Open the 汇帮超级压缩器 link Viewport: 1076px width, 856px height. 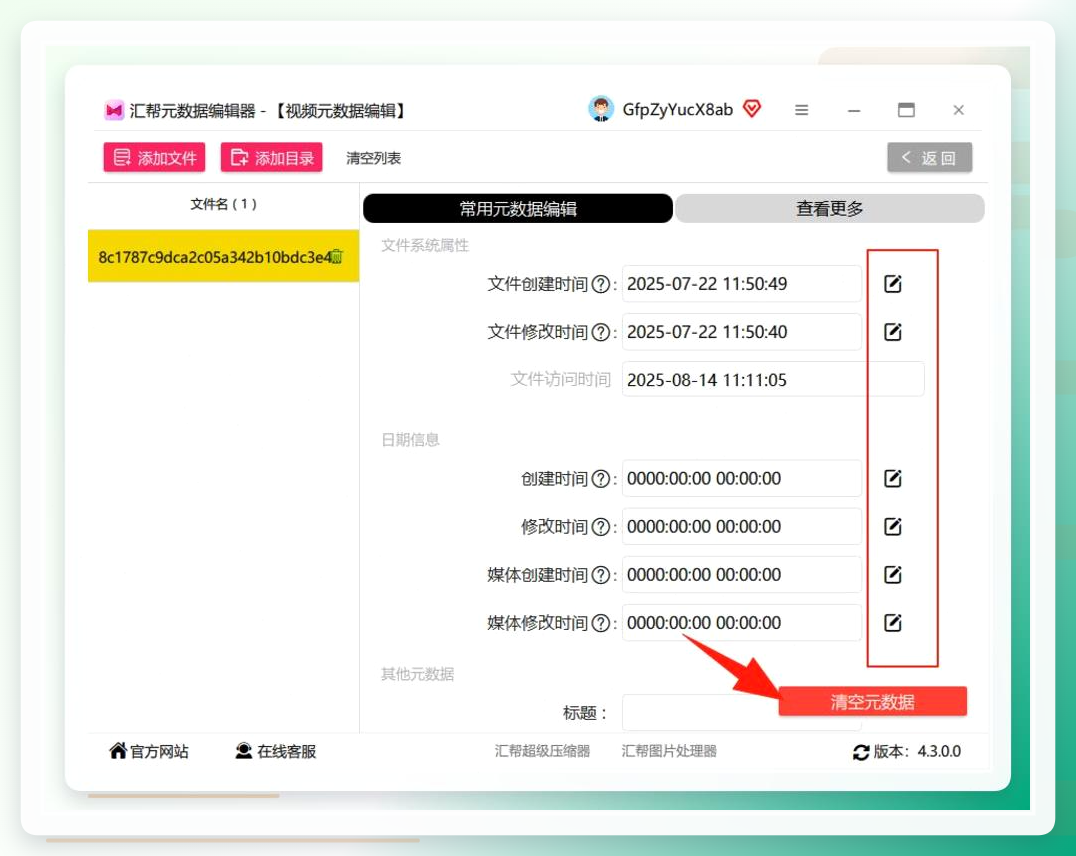click(542, 752)
